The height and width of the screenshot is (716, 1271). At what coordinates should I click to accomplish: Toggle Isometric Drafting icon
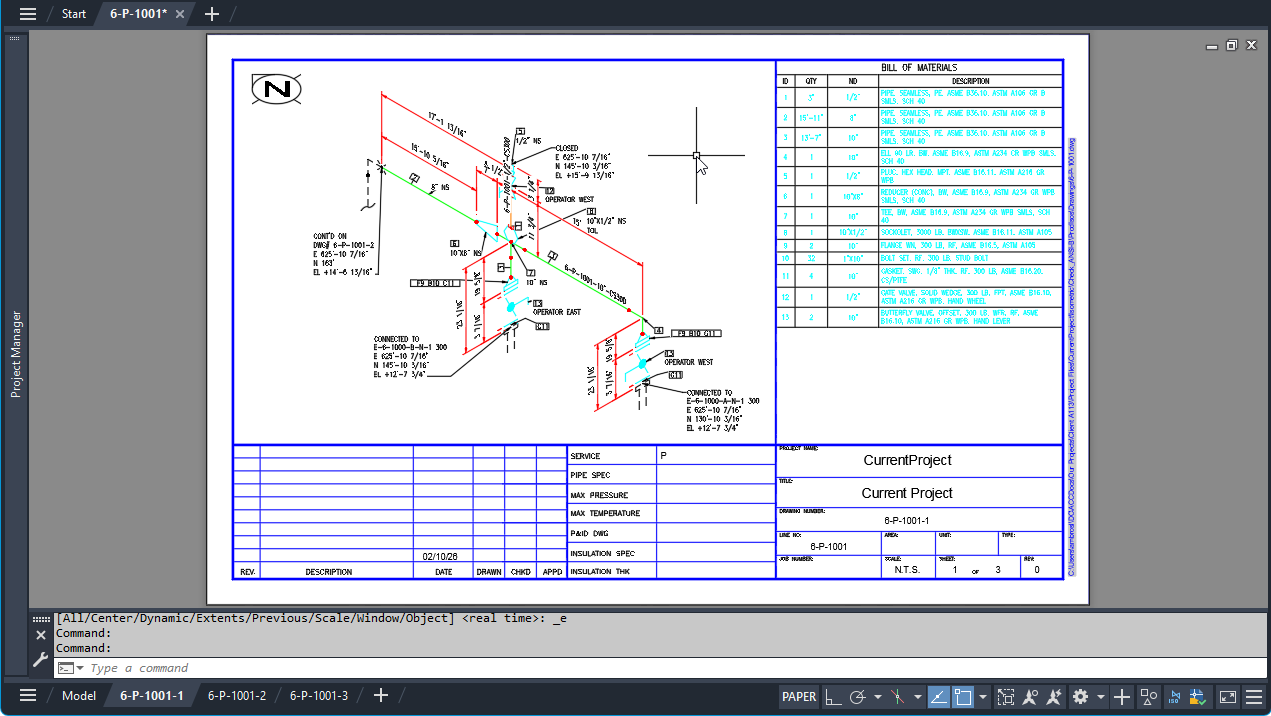click(x=897, y=696)
